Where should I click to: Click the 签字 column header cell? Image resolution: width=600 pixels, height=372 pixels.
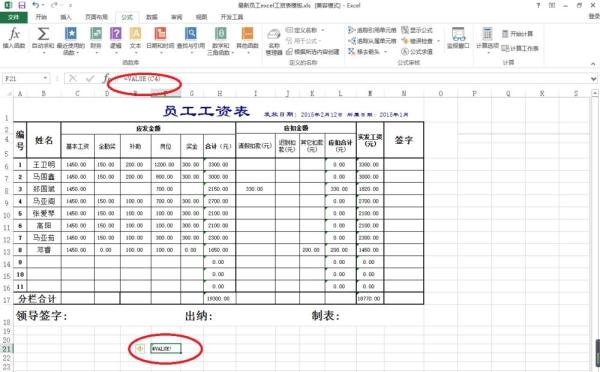point(404,140)
